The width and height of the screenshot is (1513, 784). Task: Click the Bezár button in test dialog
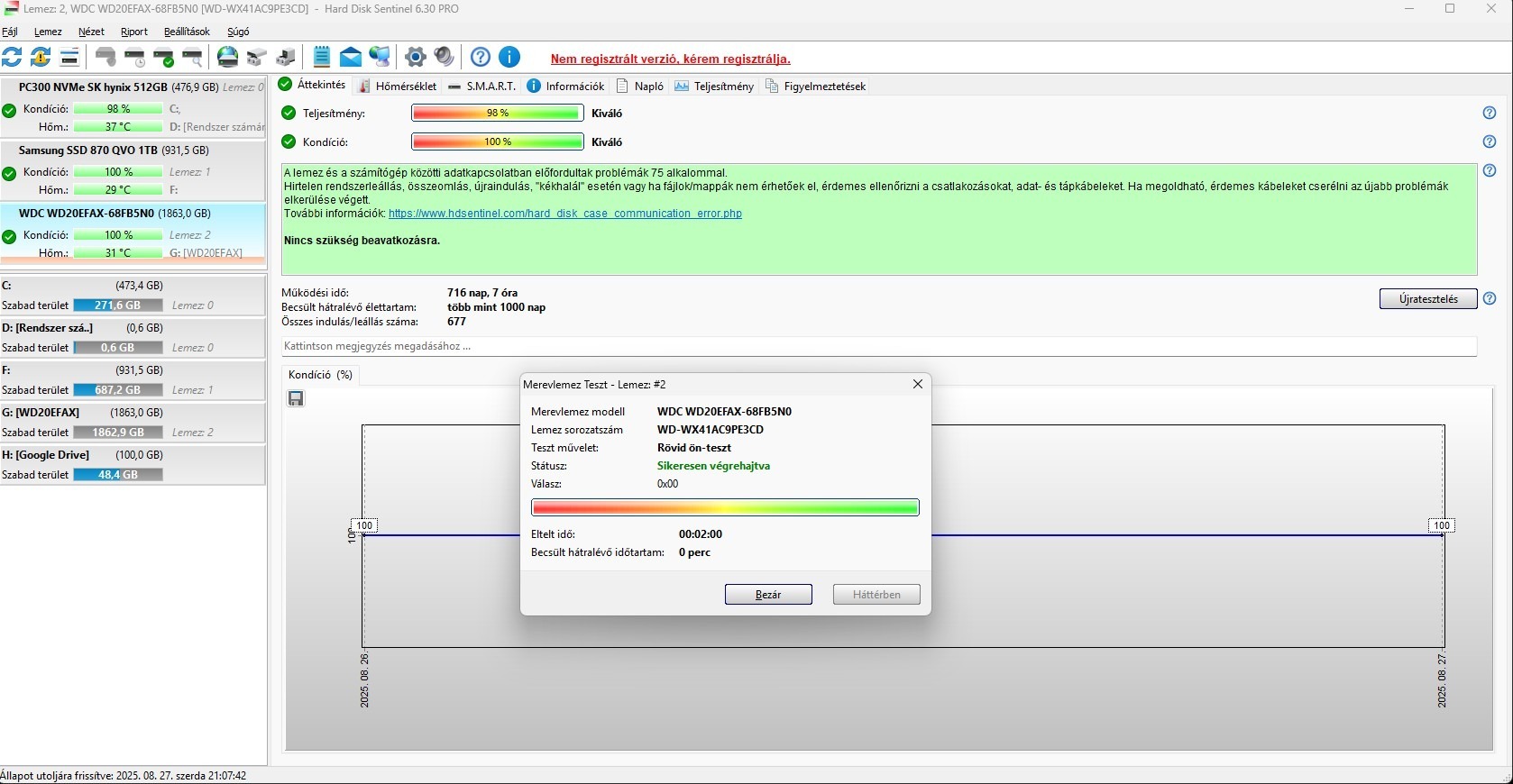pos(768,595)
